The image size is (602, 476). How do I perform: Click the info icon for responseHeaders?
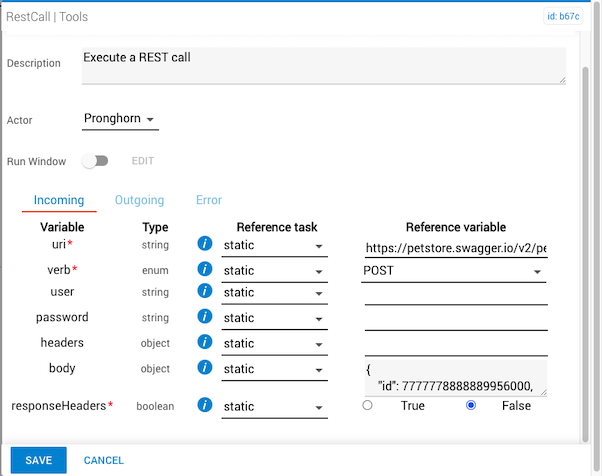click(205, 406)
